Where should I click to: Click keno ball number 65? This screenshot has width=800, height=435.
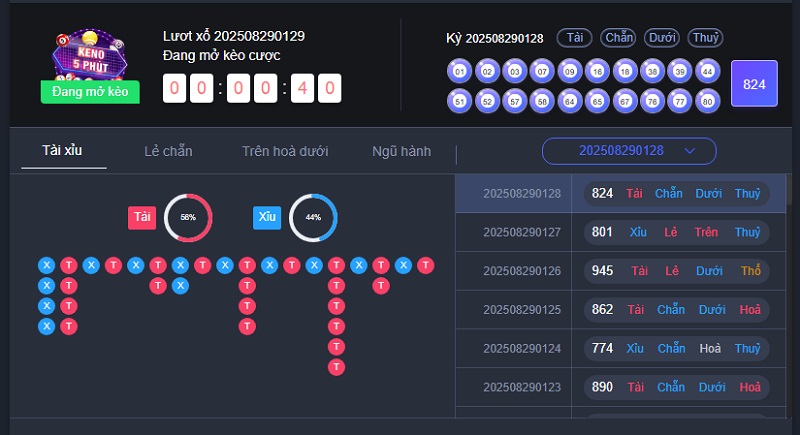[x=597, y=101]
